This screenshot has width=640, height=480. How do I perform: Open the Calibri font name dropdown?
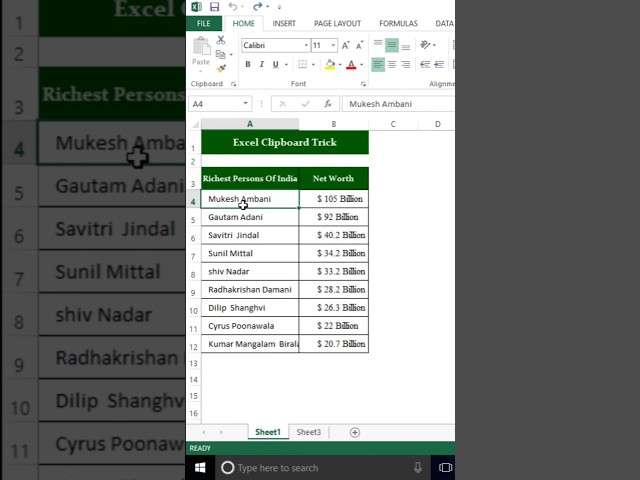click(x=306, y=45)
